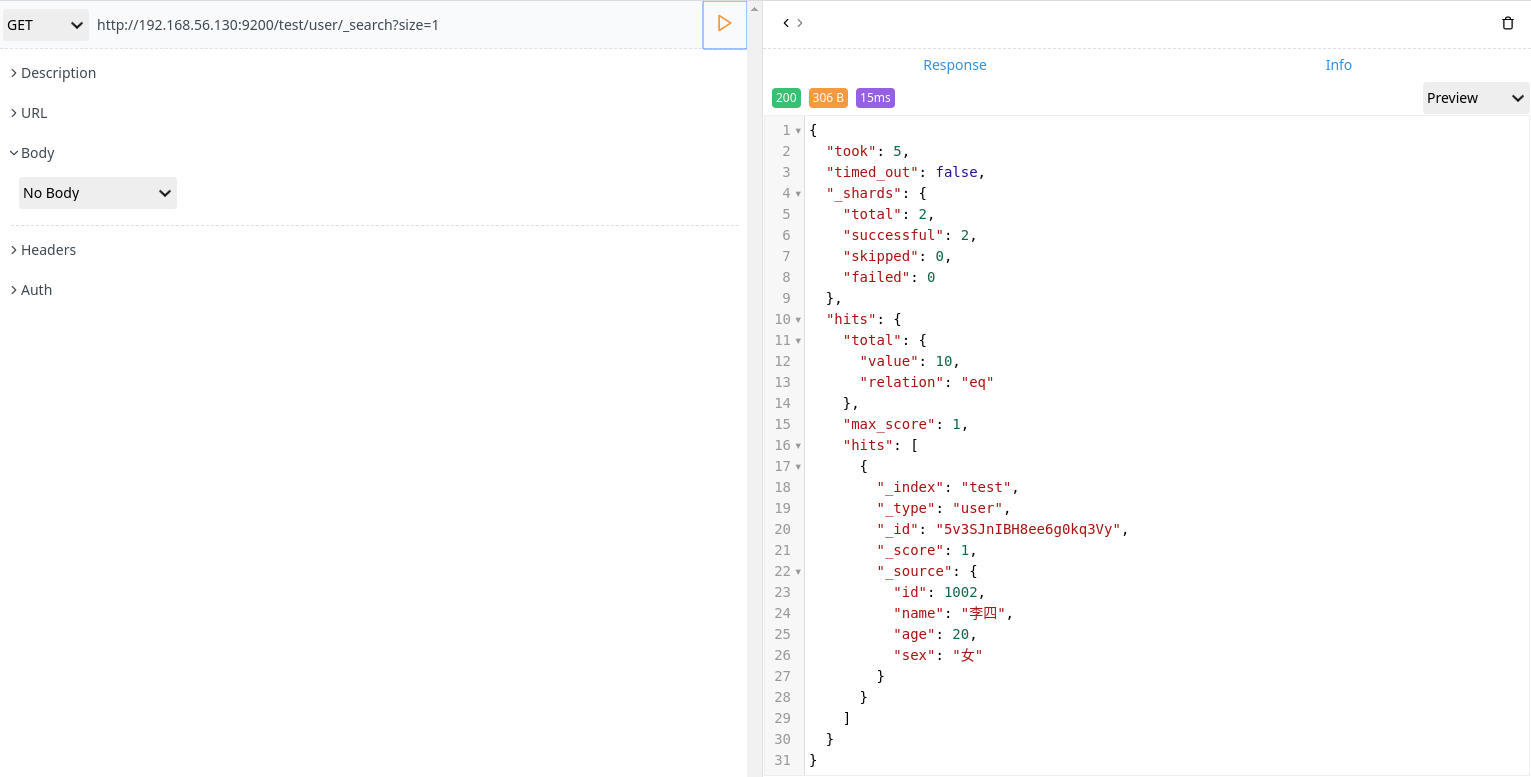1531x777 pixels.
Task: Navigate back using the left chevron icon
Action: 784,22
